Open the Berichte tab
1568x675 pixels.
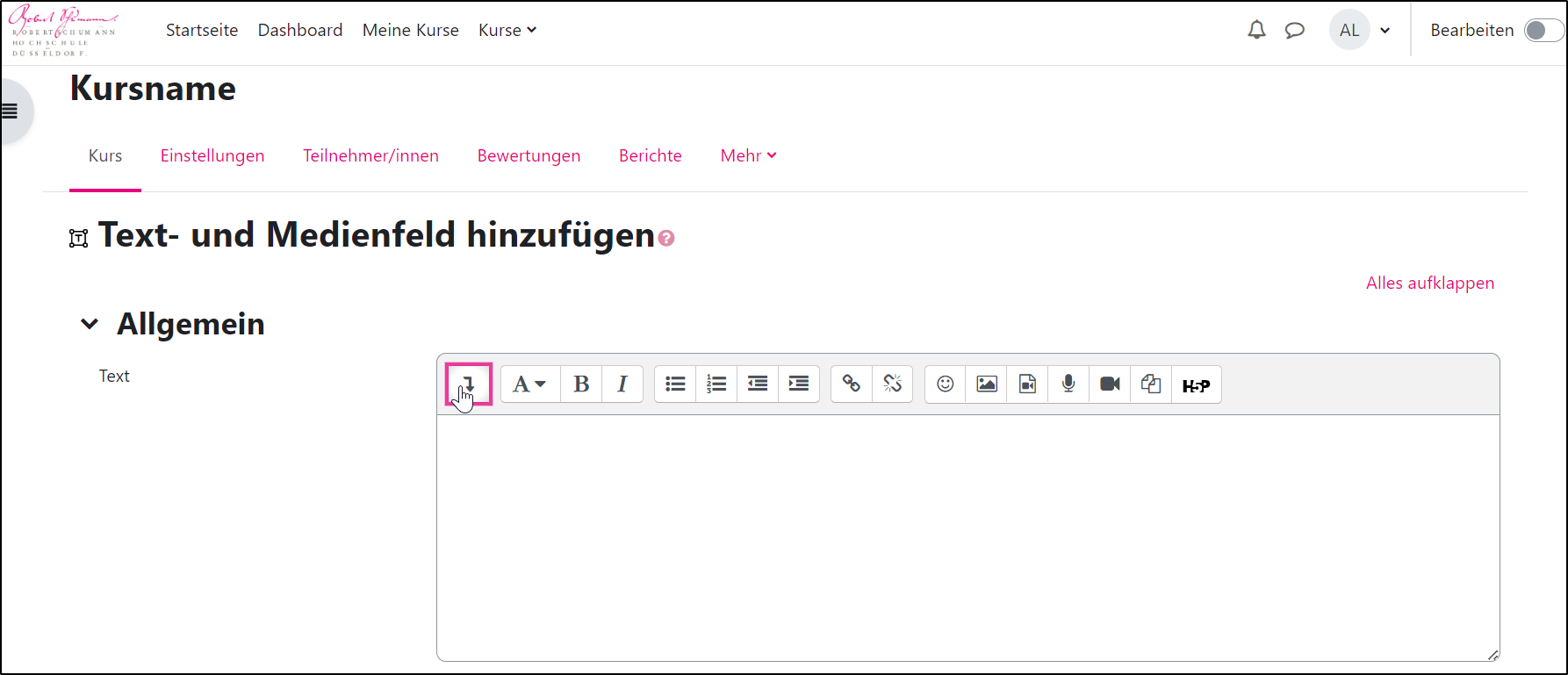651,155
